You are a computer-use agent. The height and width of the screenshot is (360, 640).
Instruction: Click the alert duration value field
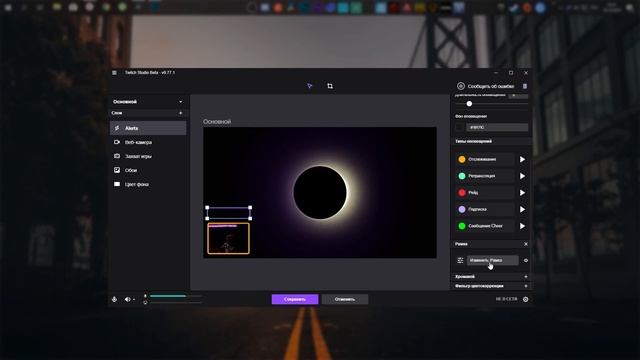coord(518,96)
